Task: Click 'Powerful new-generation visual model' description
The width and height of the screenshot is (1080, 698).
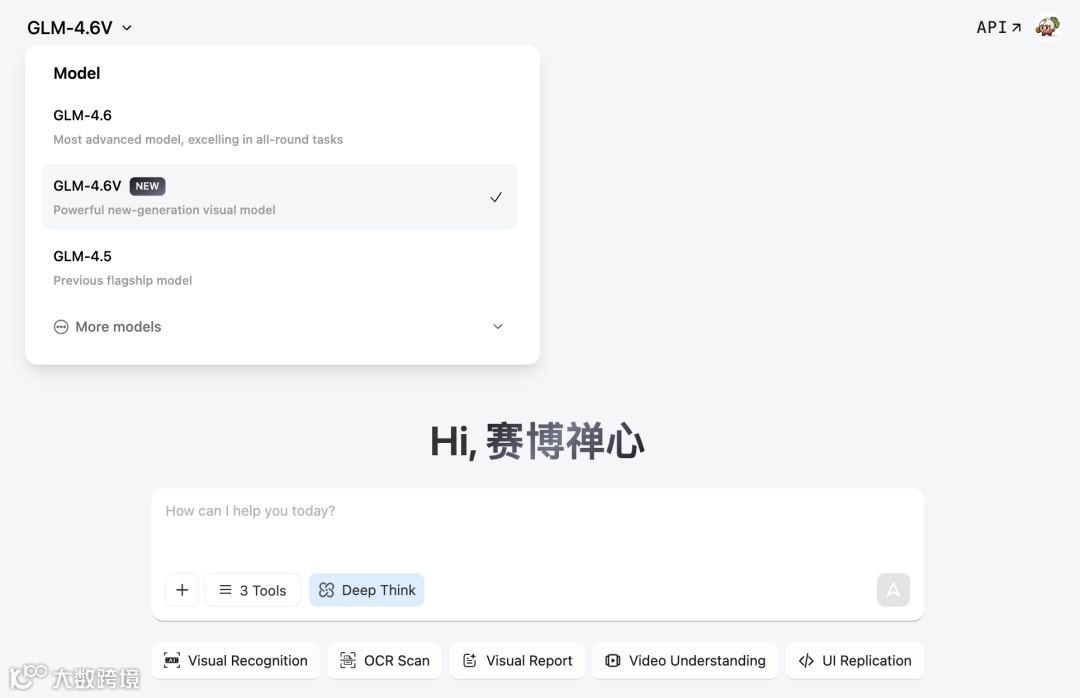Action: [164, 210]
